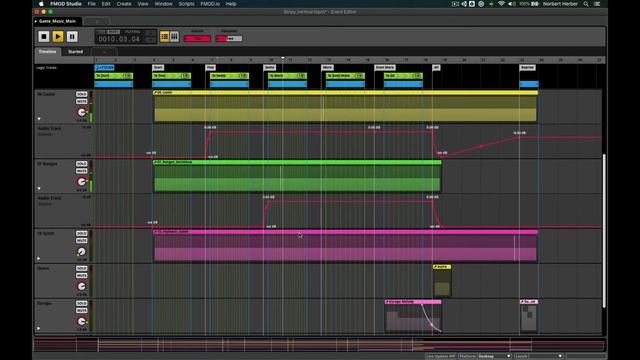Open the Window menu

163,4
